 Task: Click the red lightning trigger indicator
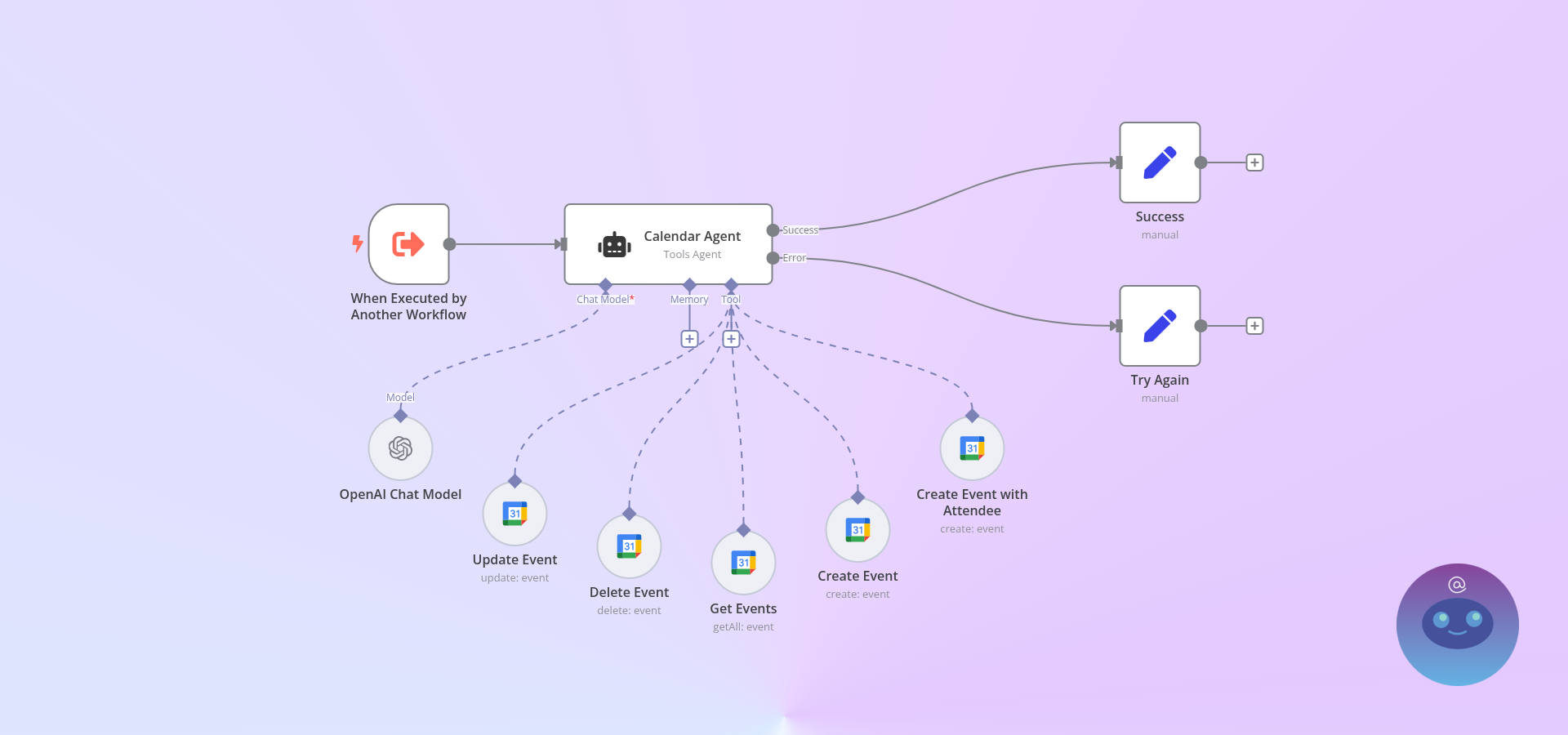tap(357, 243)
